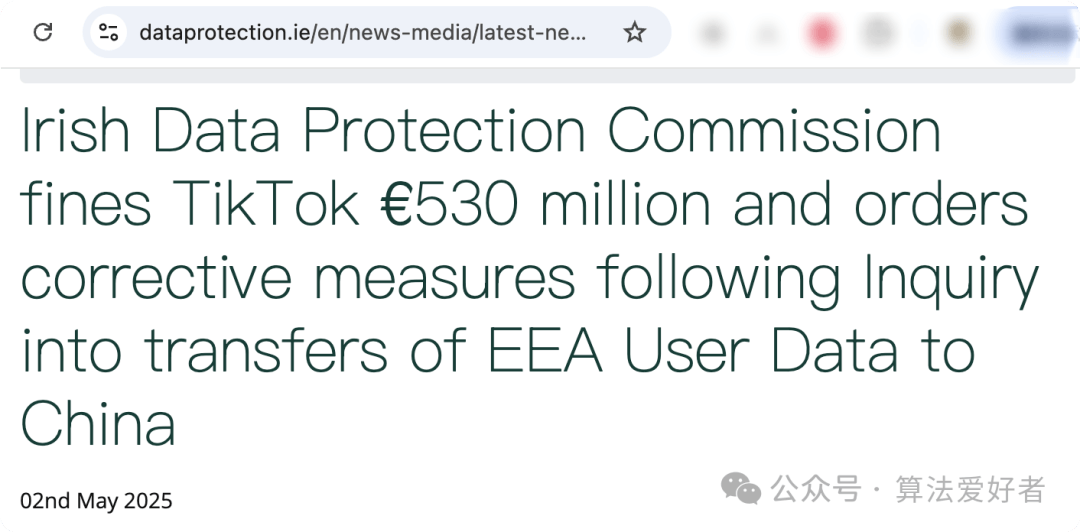The height and width of the screenshot is (532, 1080).
Task: Click the '€530 million' text in headline
Action: pos(545,205)
